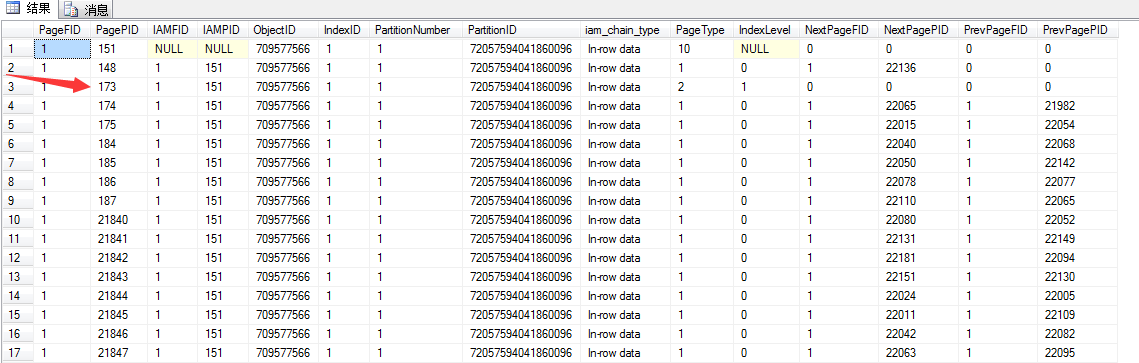
Task: Select the IAMPID column header
Action: point(224,30)
